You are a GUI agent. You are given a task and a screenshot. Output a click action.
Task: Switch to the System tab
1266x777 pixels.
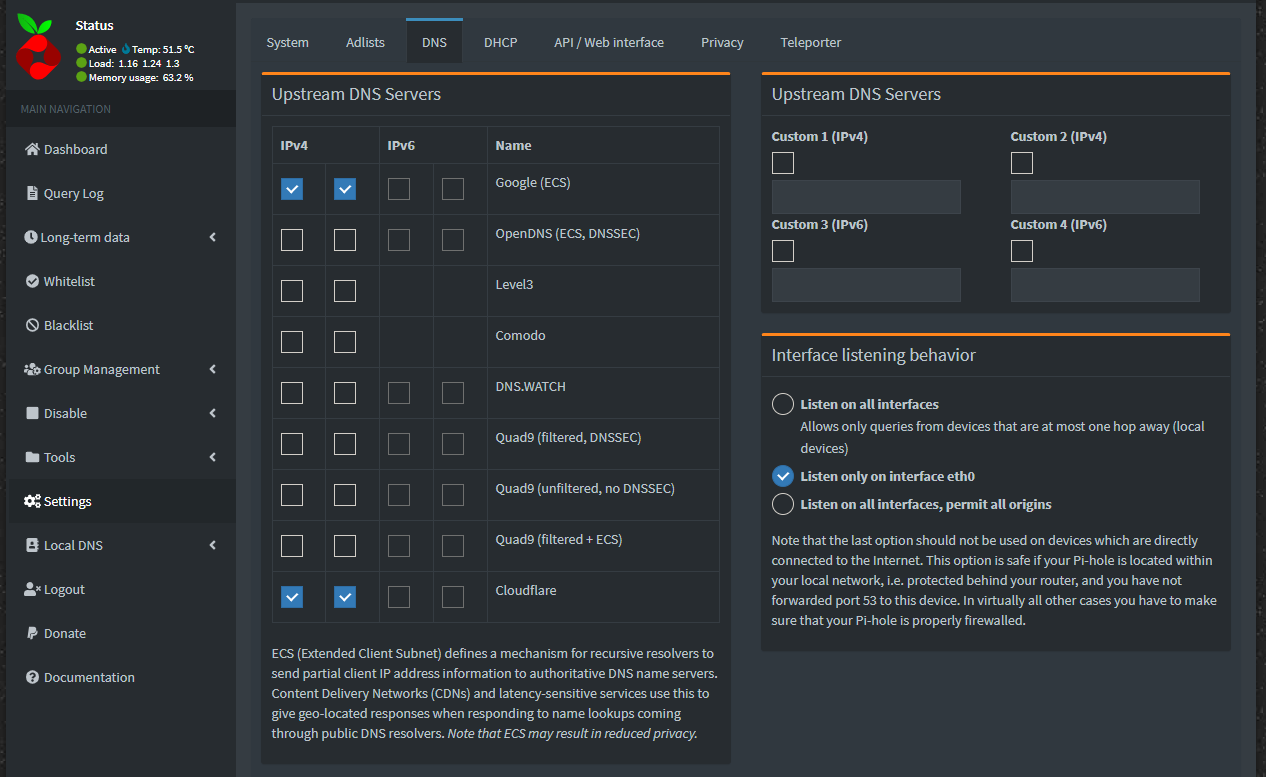[287, 42]
